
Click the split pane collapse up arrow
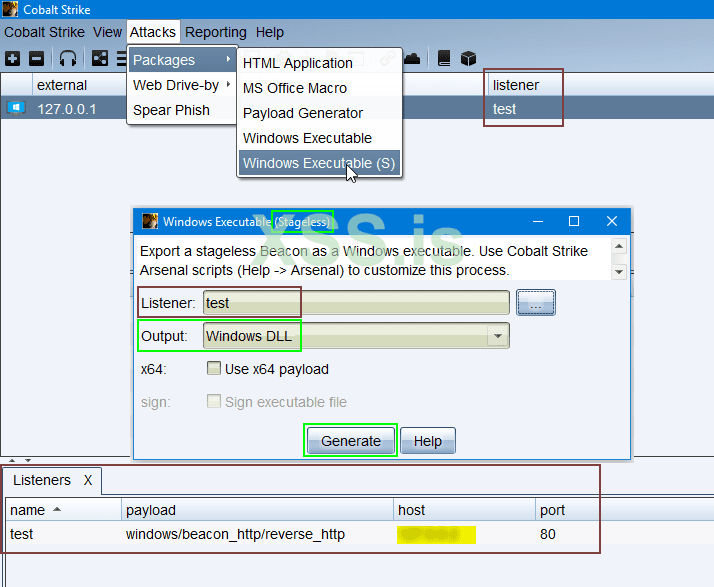click(12, 460)
